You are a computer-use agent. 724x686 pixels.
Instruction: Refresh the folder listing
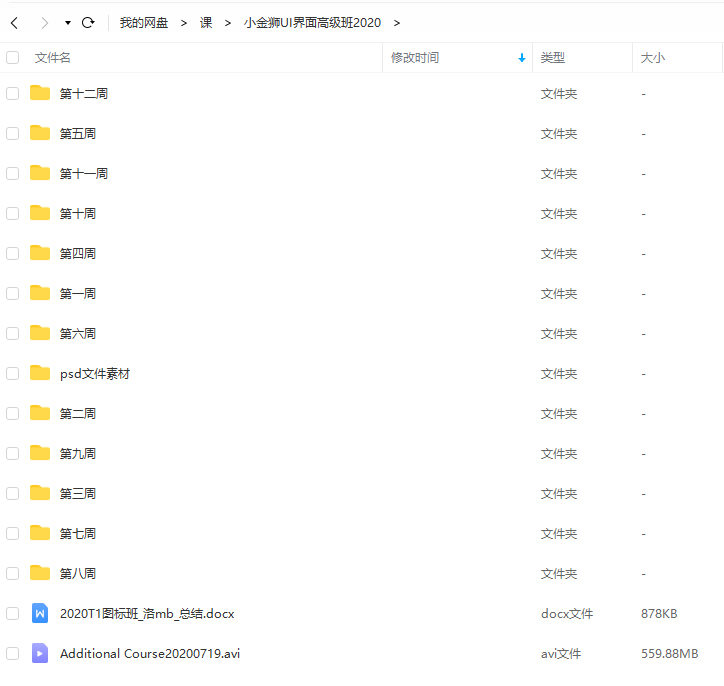(88, 22)
